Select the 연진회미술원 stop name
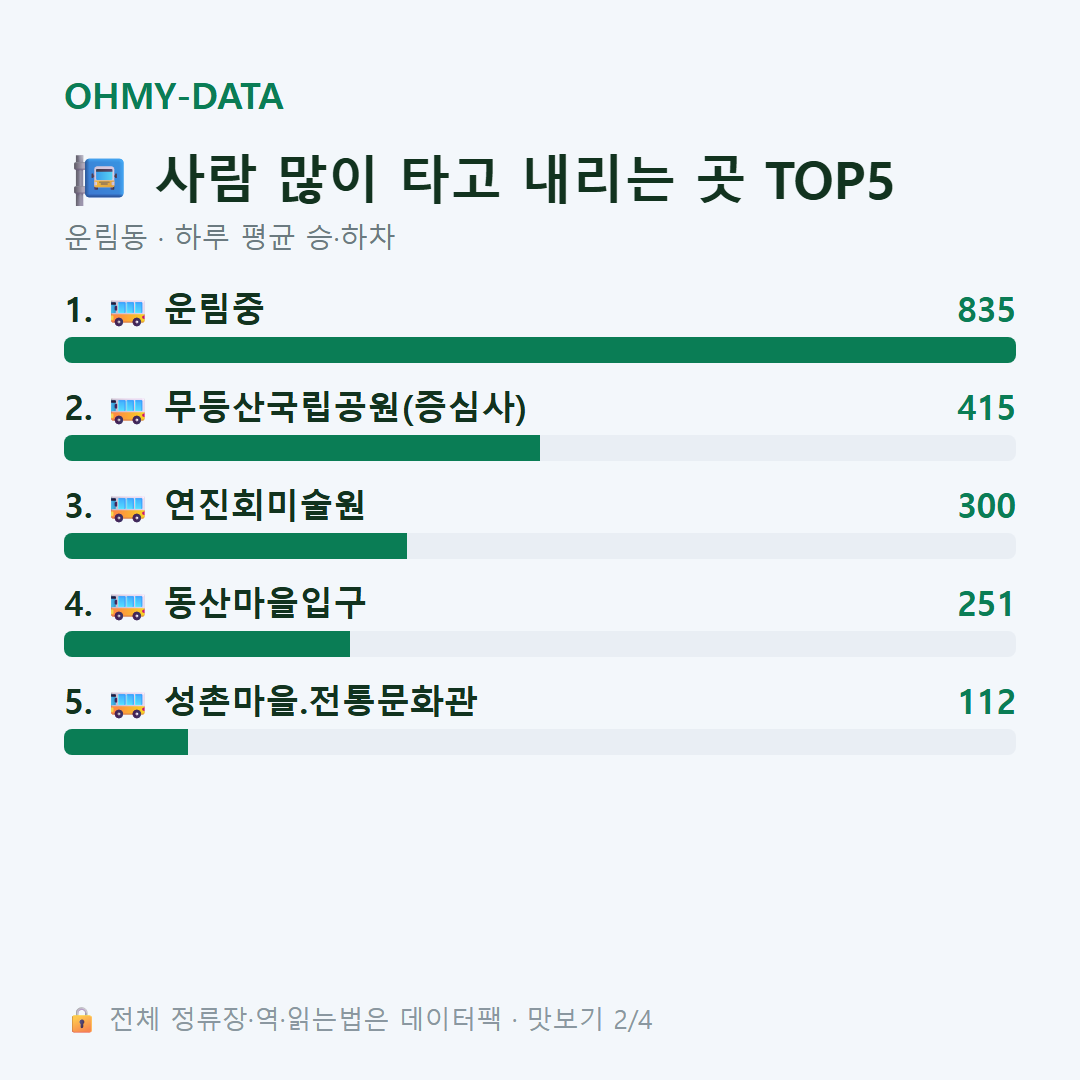 click(x=264, y=506)
